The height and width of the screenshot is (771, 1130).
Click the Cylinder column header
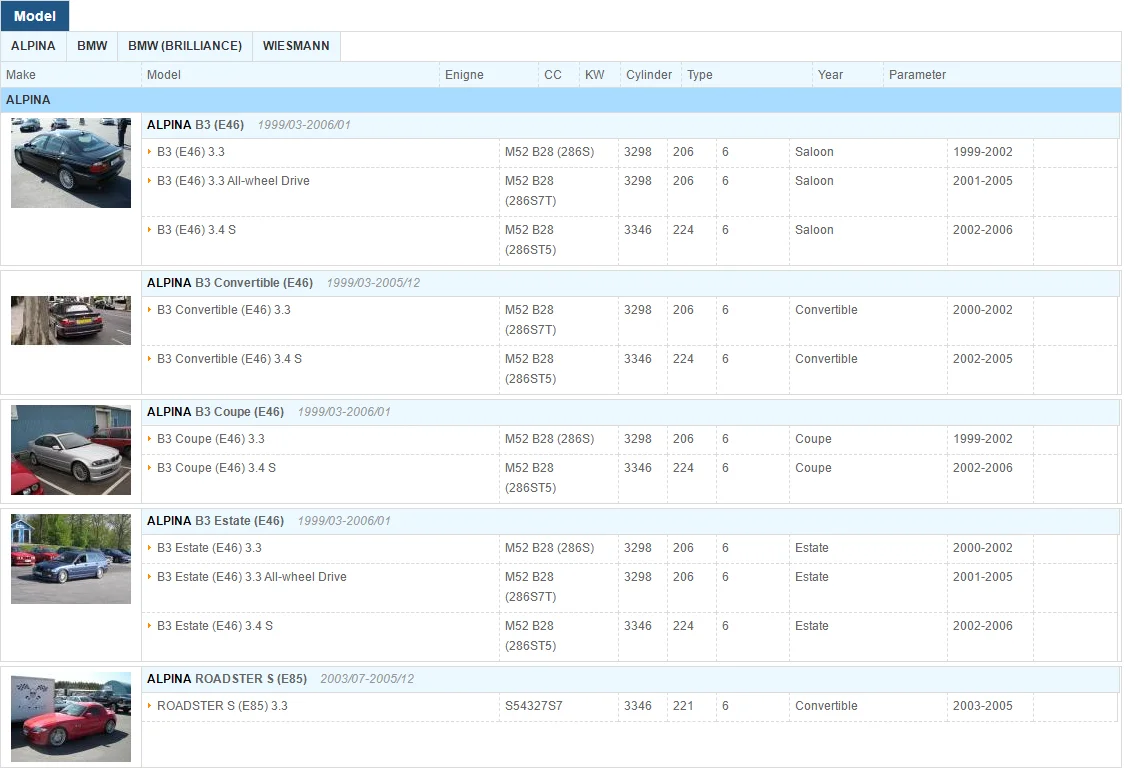649,75
